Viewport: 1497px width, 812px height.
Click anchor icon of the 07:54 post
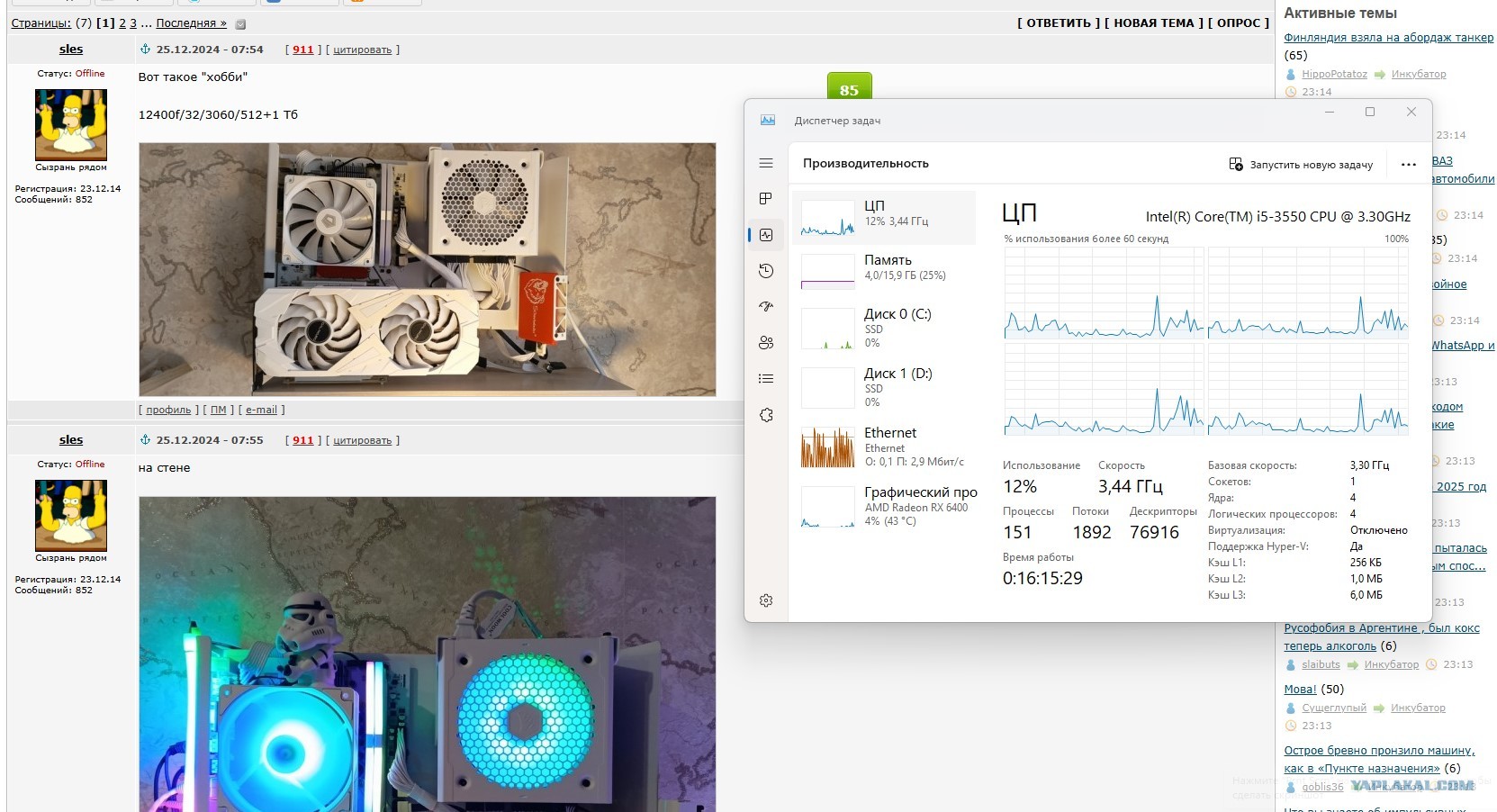coord(145,50)
